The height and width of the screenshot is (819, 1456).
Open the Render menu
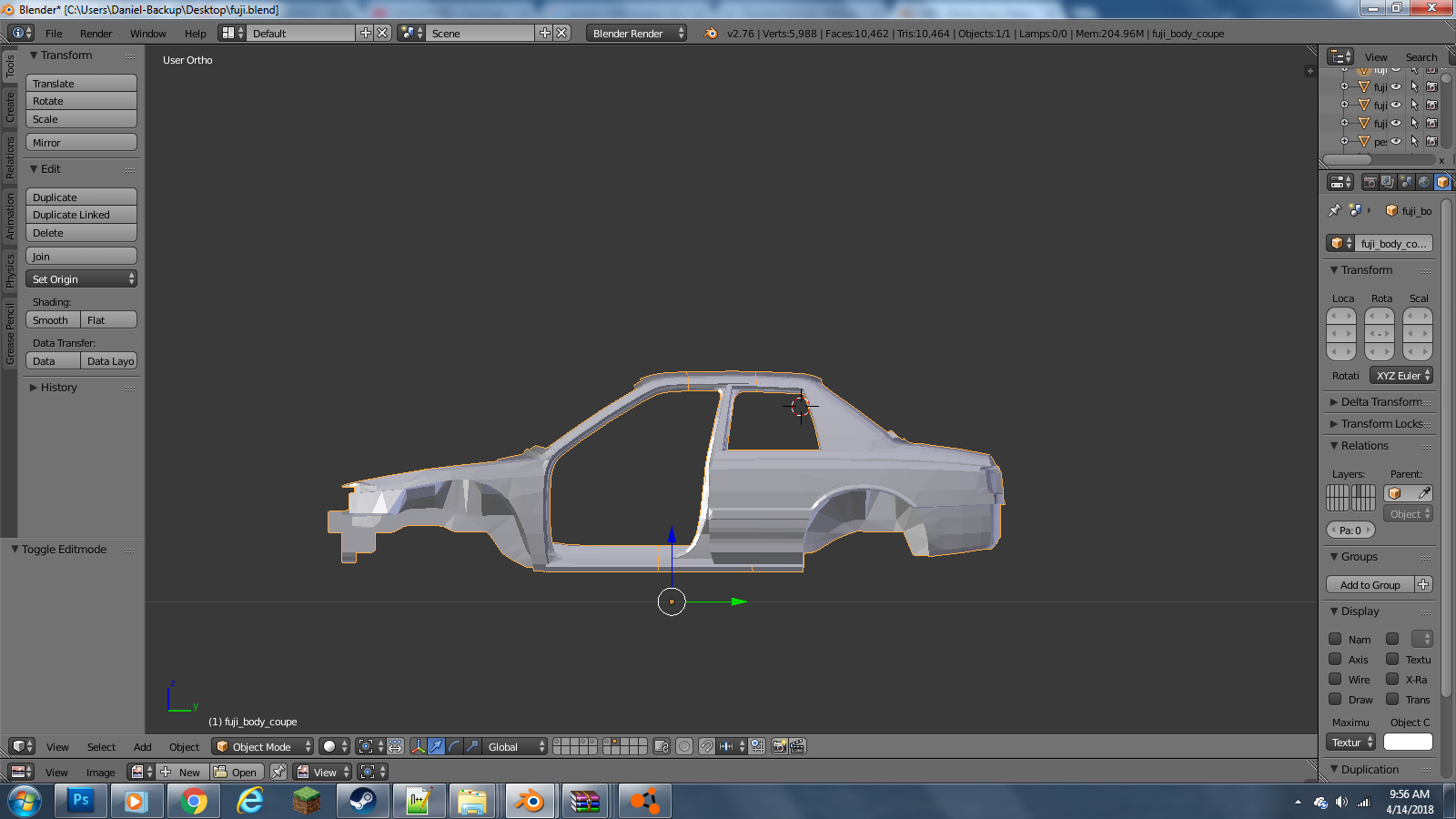click(96, 34)
